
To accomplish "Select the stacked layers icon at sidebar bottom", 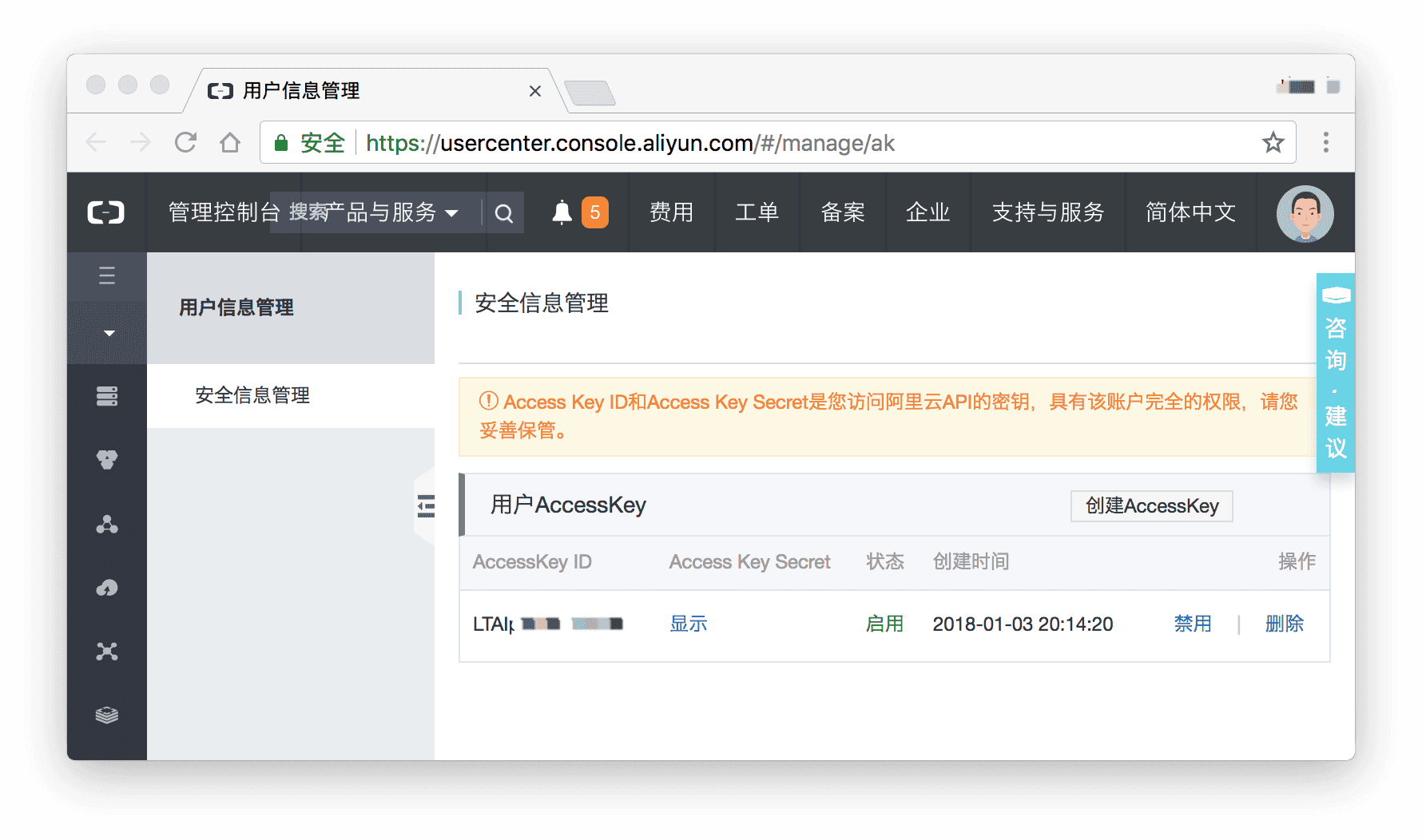I will tap(106, 715).
